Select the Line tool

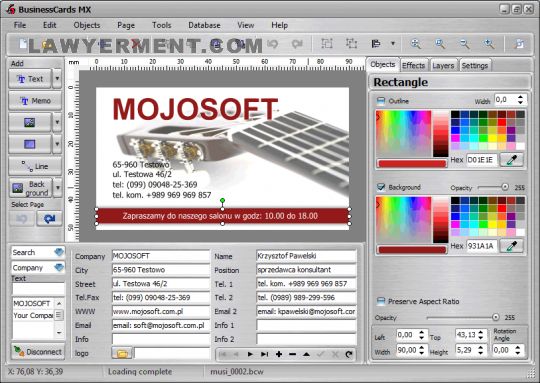[35, 166]
